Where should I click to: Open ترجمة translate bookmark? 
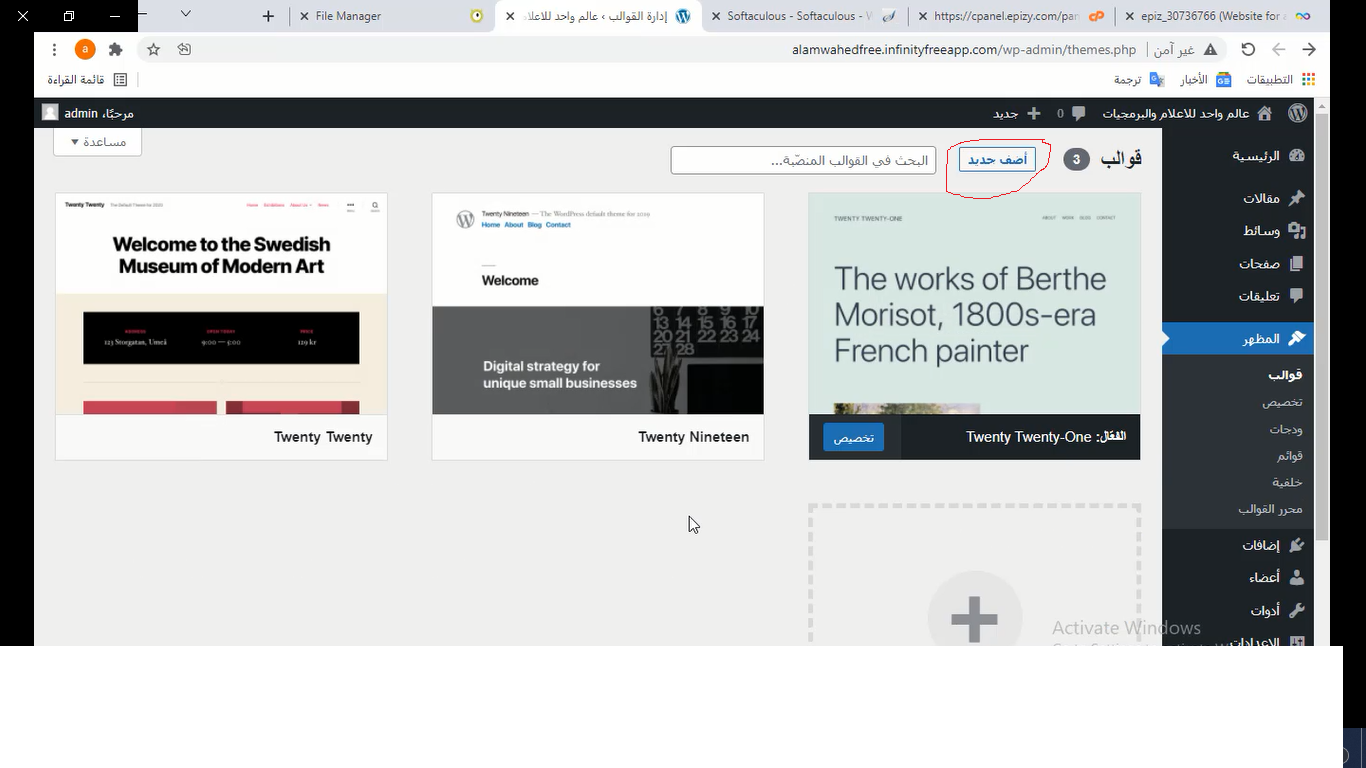click(x=1139, y=79)
